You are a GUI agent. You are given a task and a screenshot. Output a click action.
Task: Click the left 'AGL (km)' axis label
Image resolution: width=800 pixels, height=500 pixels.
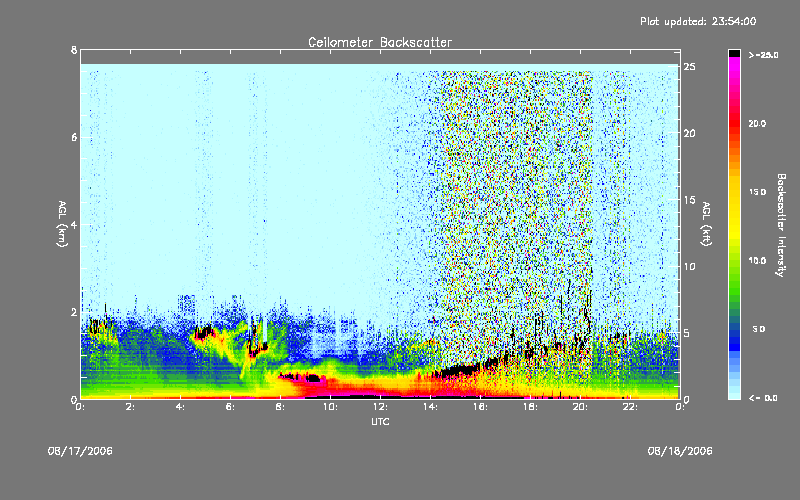click(x=62, y=224)
